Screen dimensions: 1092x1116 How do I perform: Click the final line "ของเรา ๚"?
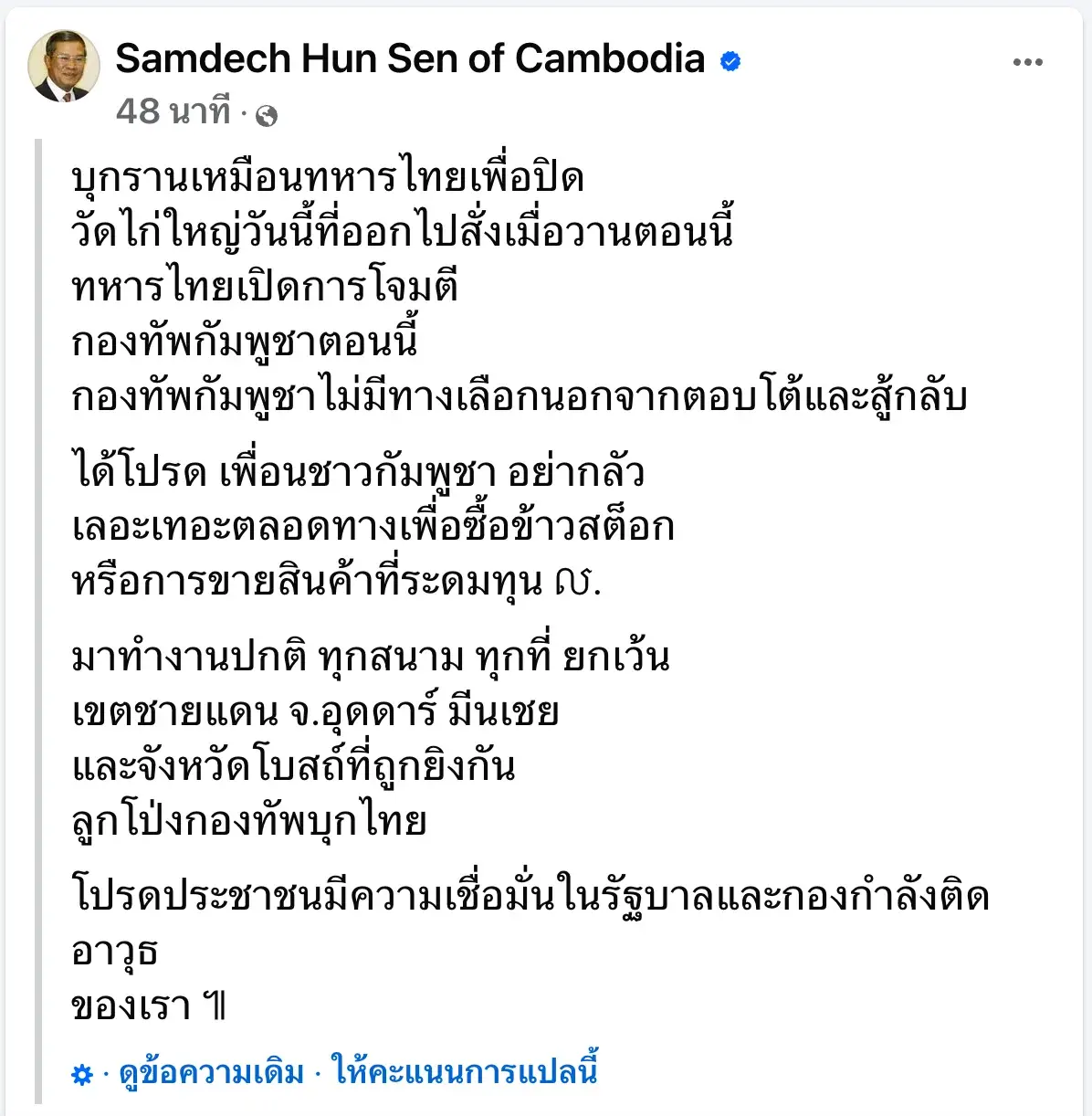click(149, 1007)
